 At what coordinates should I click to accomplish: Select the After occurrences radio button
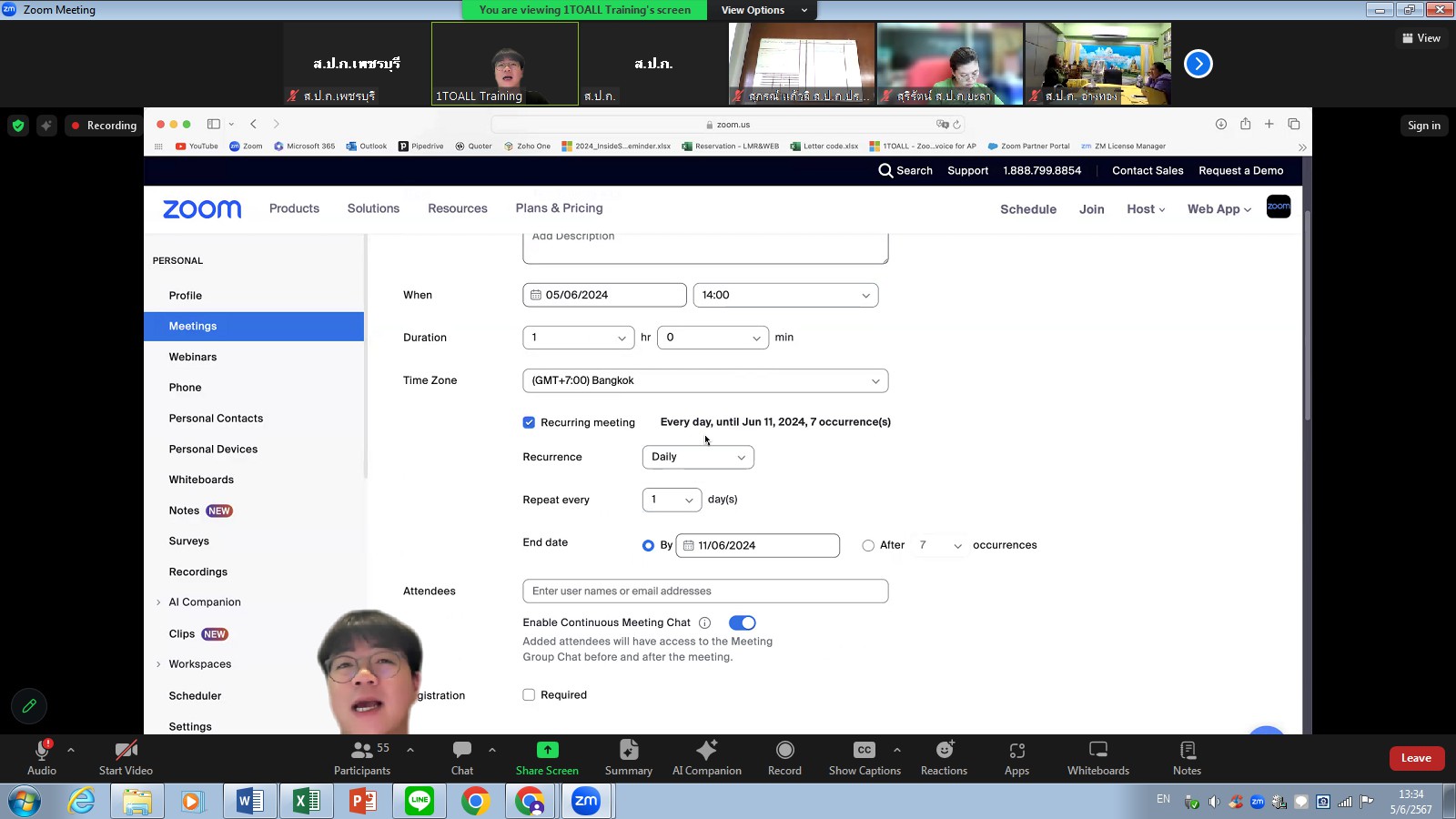(868, 545)
